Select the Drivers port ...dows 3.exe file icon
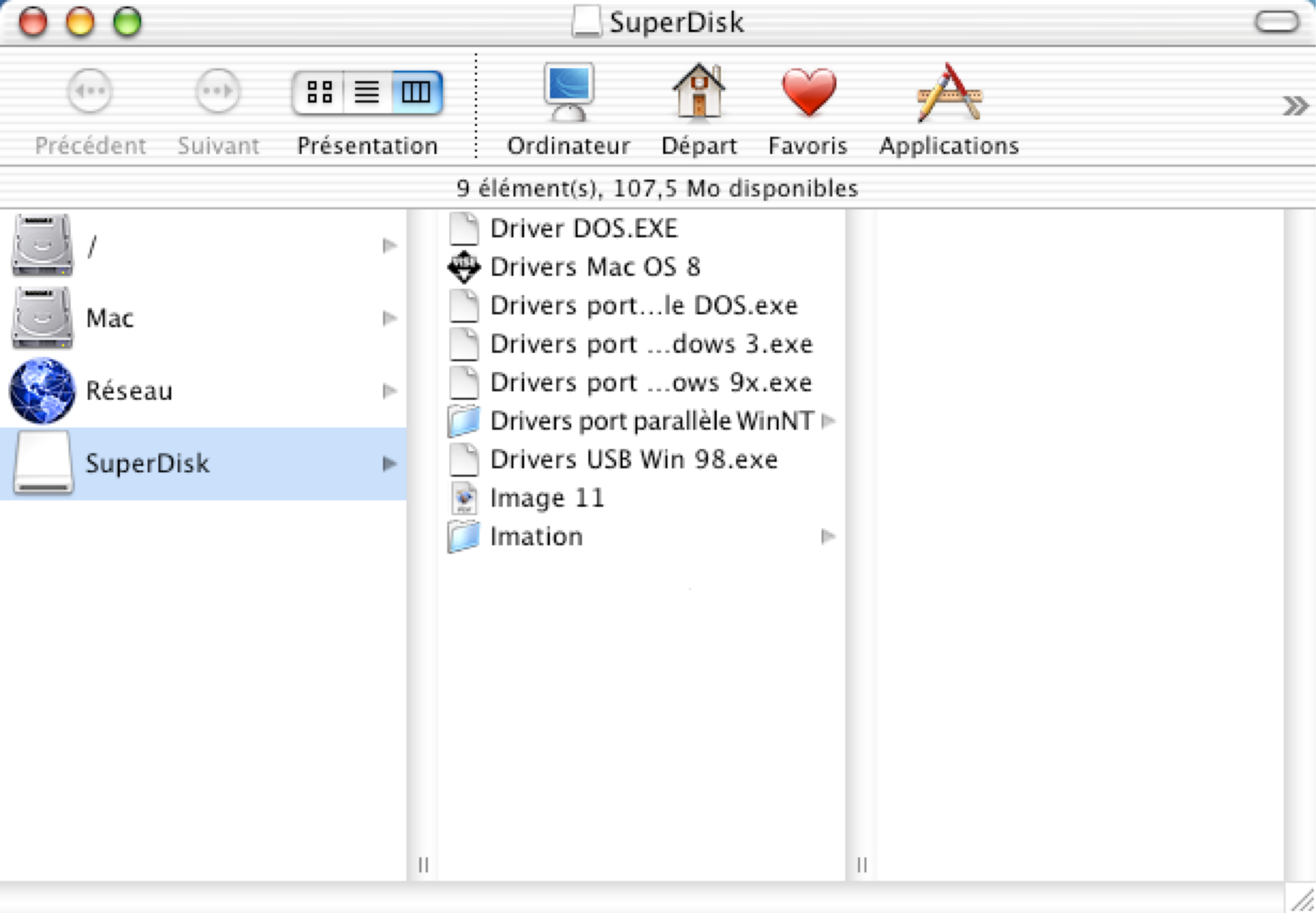This screenshot has height=913, width=1316. [x=464, y=344]
